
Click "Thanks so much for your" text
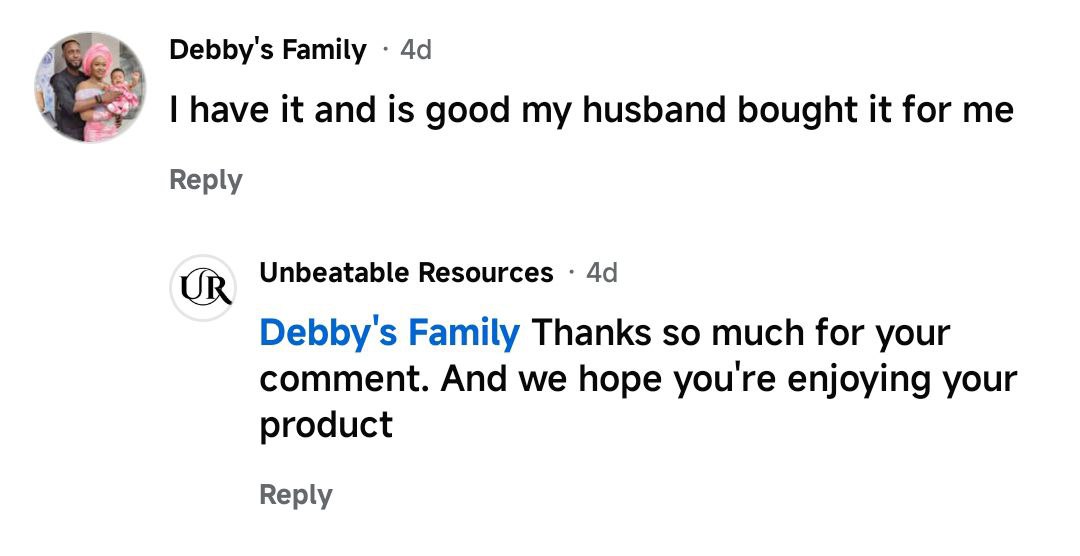[740, 332]
